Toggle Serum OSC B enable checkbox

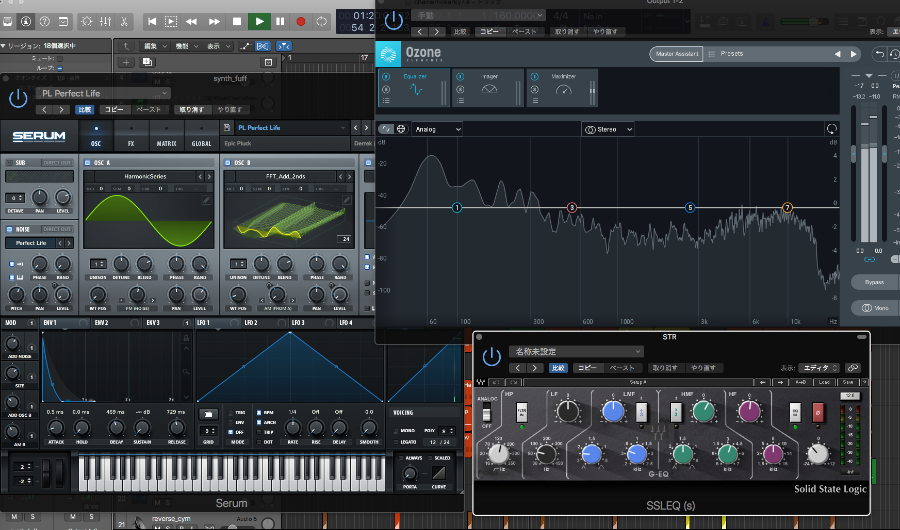pos(228,163)
